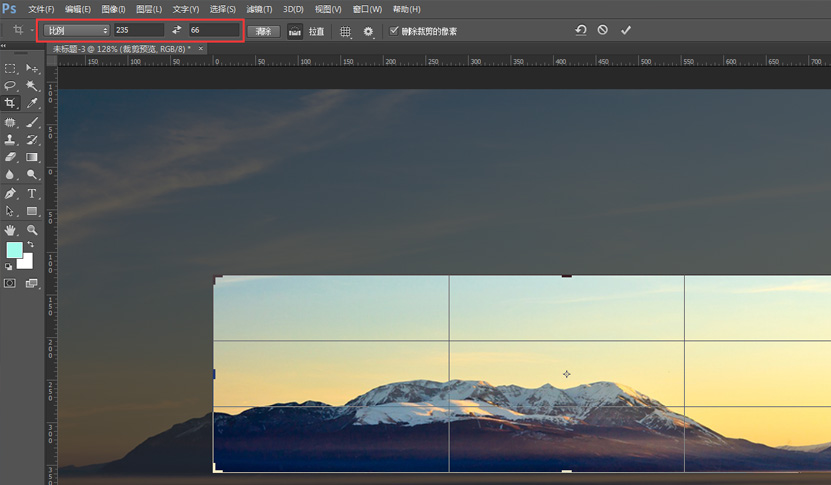Commit the crop with the checkmark button
The width and height of the screenshot is (831, 485).
coord(626,30)
